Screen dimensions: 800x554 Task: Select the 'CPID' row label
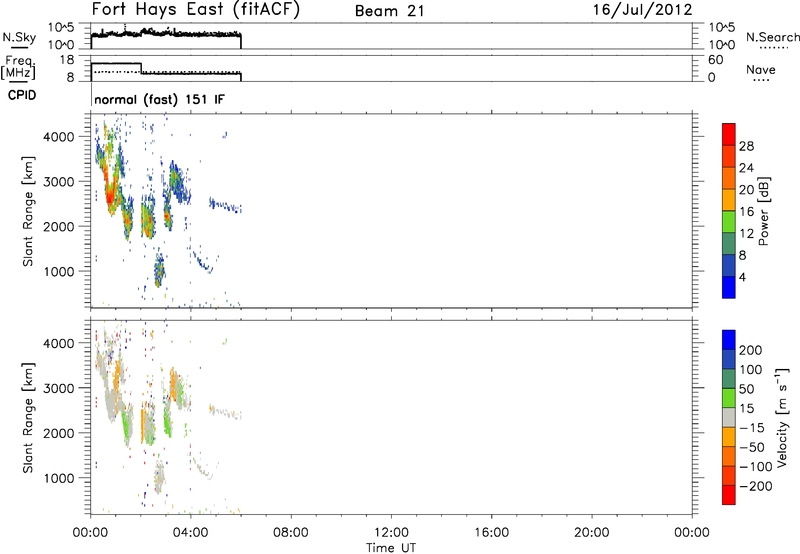tap(22, 95)
